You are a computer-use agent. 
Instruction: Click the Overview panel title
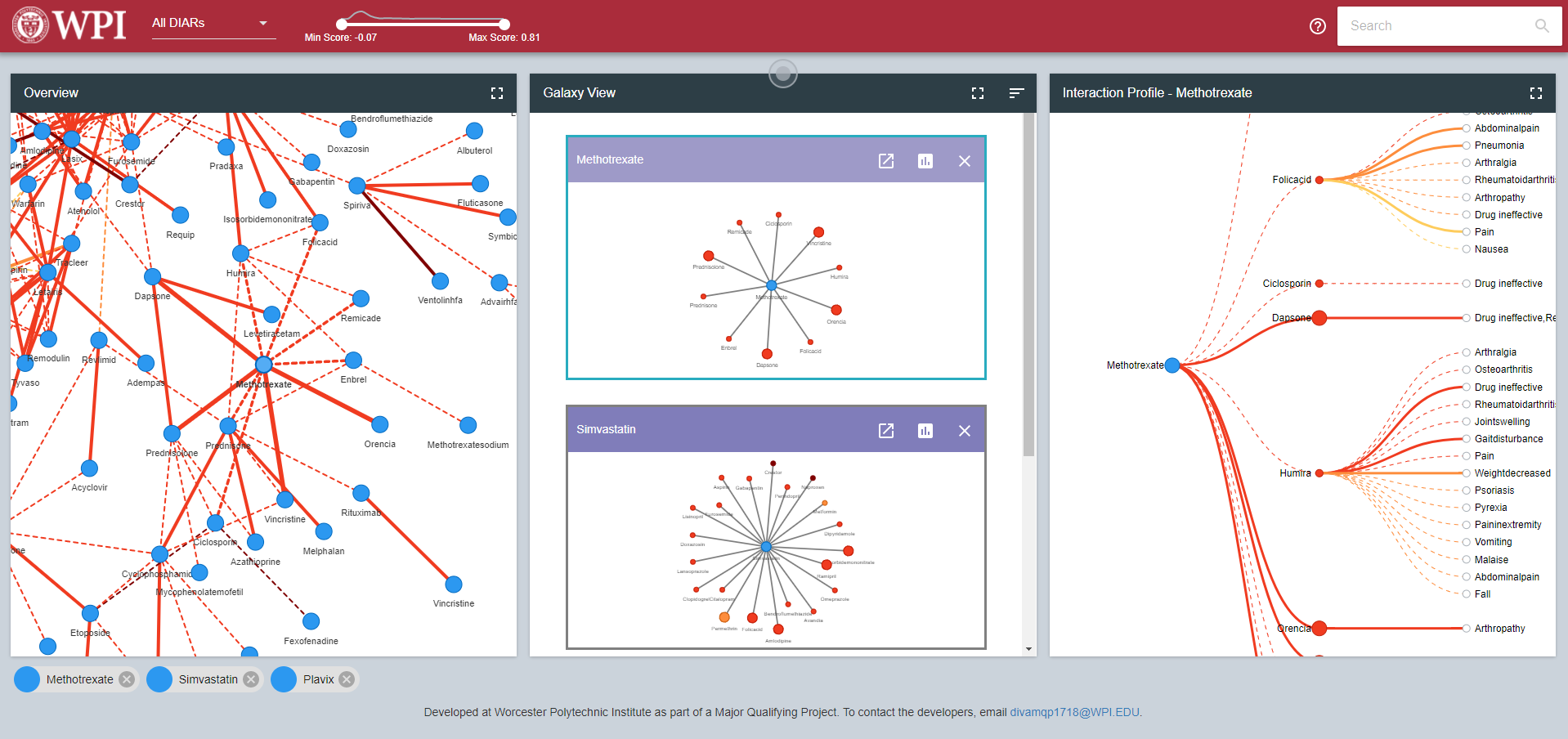tap(51, 93)
